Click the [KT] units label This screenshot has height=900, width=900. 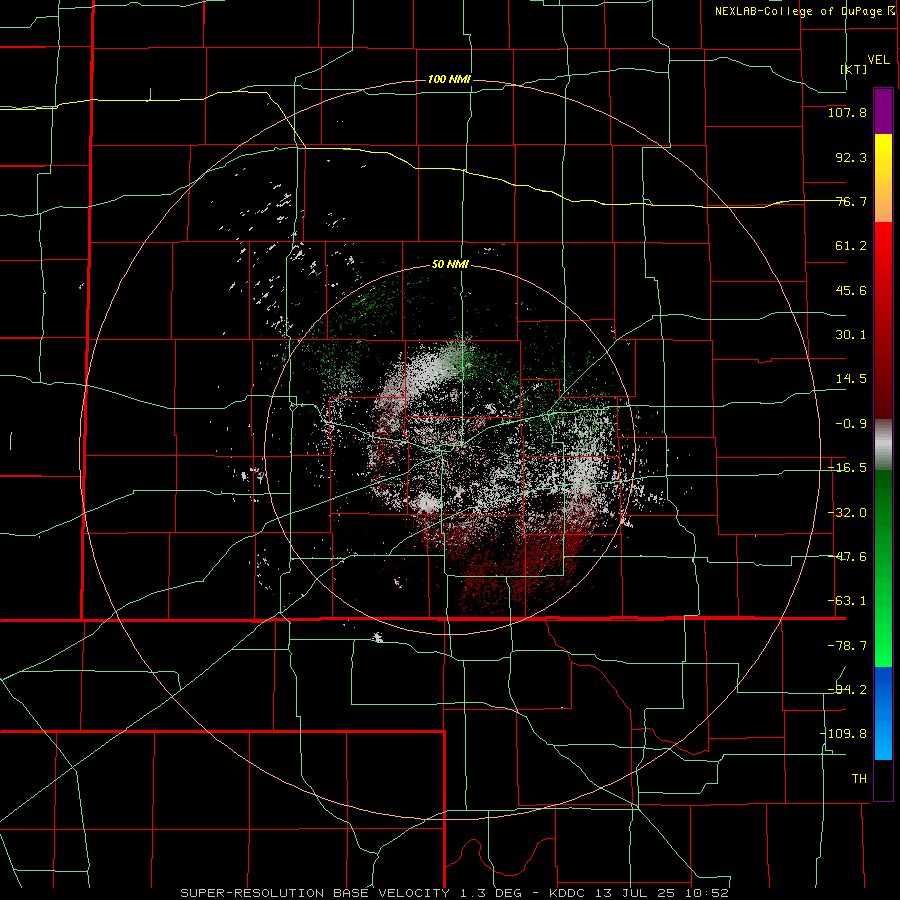(853, 69)
